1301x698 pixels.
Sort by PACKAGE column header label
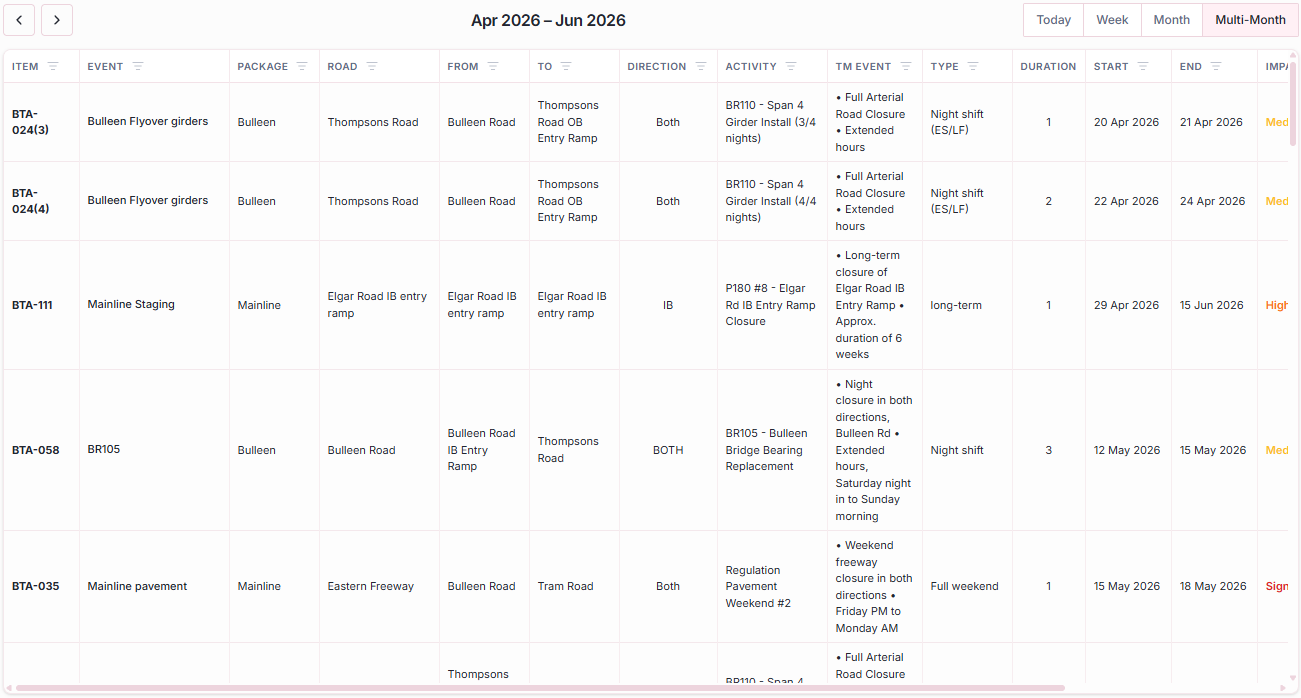tap(262, 66)
